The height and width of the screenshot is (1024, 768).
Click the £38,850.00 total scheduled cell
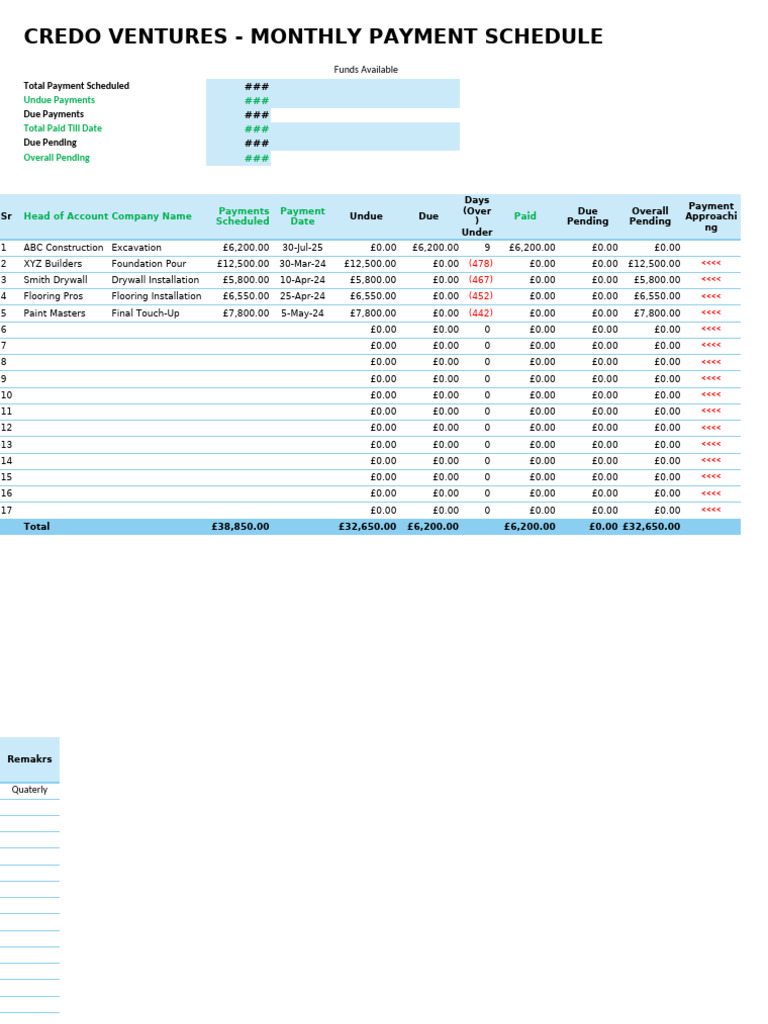pos(240,526)
